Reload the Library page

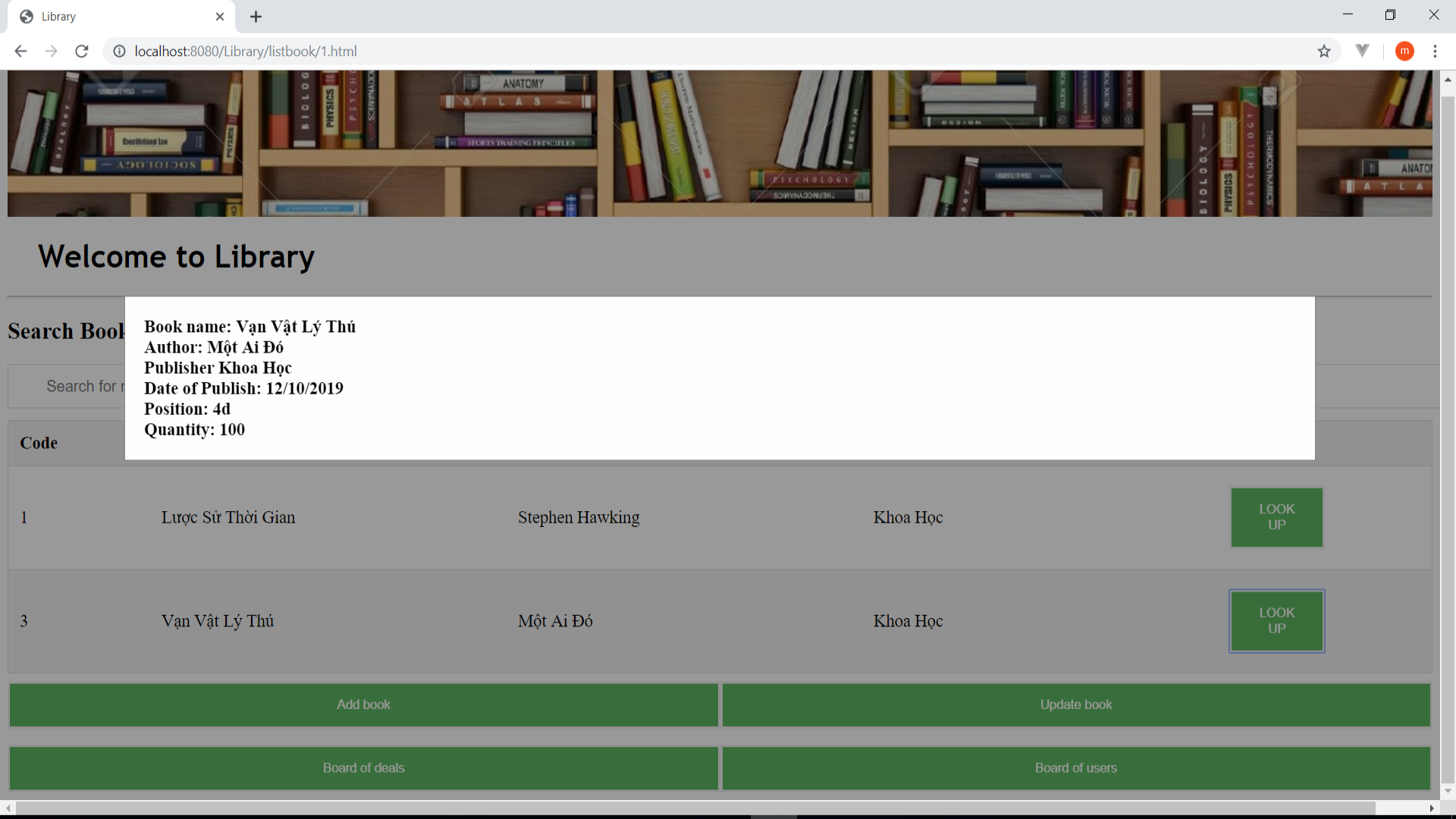point(82,51)
